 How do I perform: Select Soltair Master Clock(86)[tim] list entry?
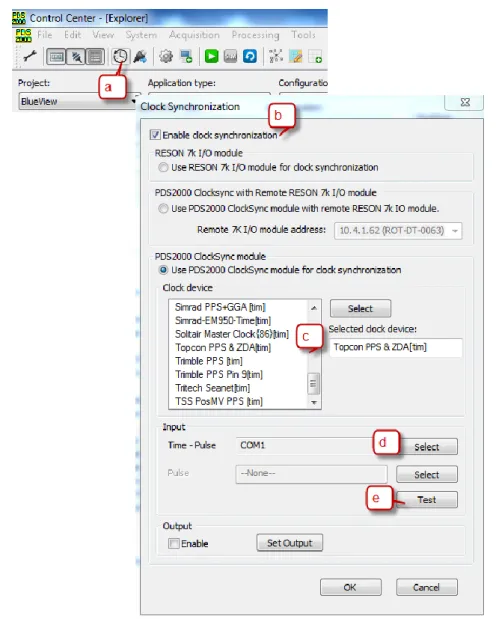[232, 334]
